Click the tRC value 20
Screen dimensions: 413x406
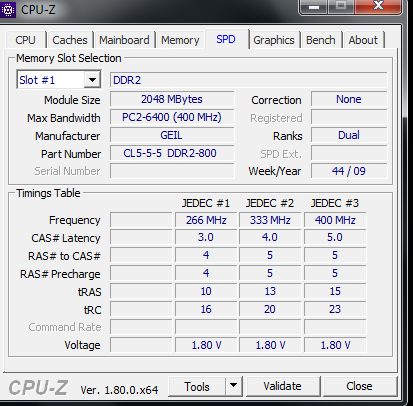pyautogui.click(x=270, y=309)
